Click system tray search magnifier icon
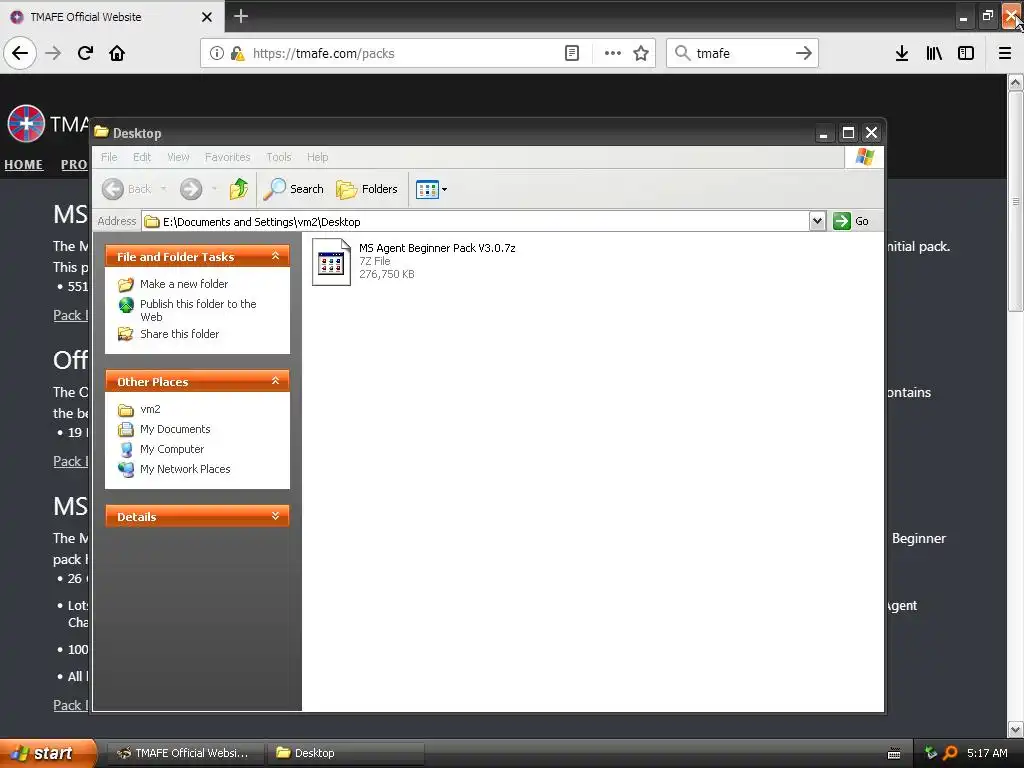Screen dimensions: 1024x768 (950, 753)
